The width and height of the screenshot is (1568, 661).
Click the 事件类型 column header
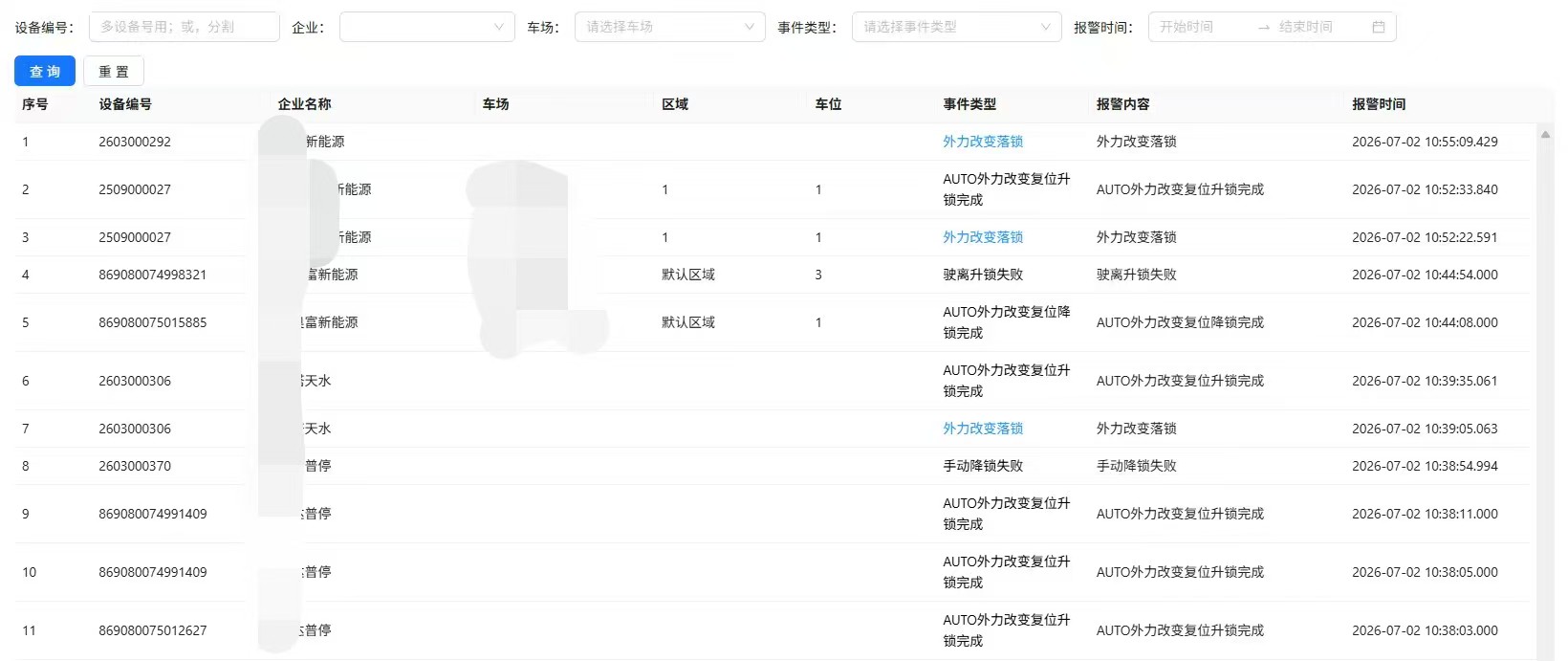point(969,104)
